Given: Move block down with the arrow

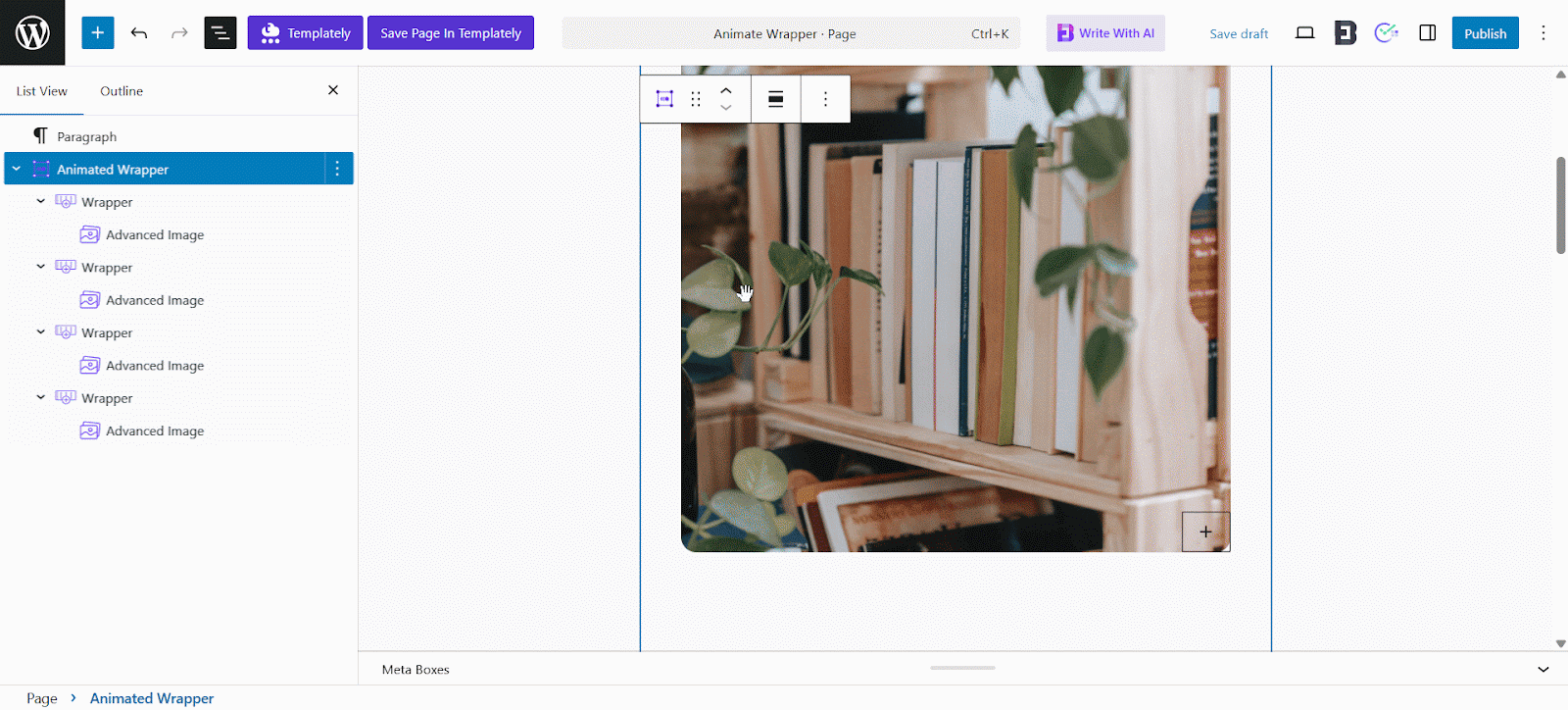Looking at the screenshot, I should click(x=726, y=108).
